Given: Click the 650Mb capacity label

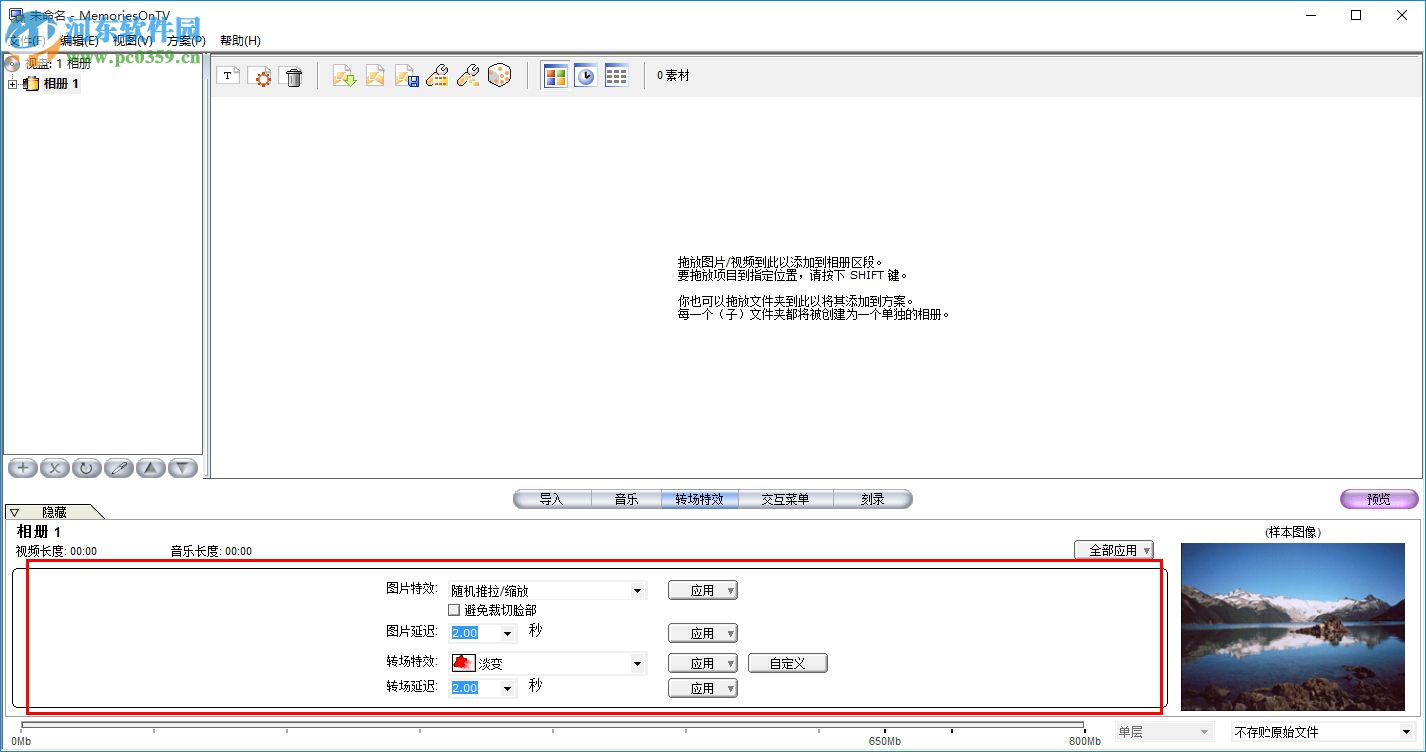Looking at the screenshot, I should (885, 742).
